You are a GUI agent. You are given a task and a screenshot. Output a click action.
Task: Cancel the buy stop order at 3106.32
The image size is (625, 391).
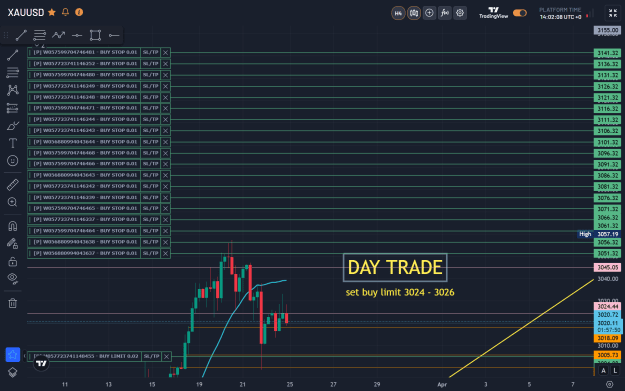(x=165, y=130)
